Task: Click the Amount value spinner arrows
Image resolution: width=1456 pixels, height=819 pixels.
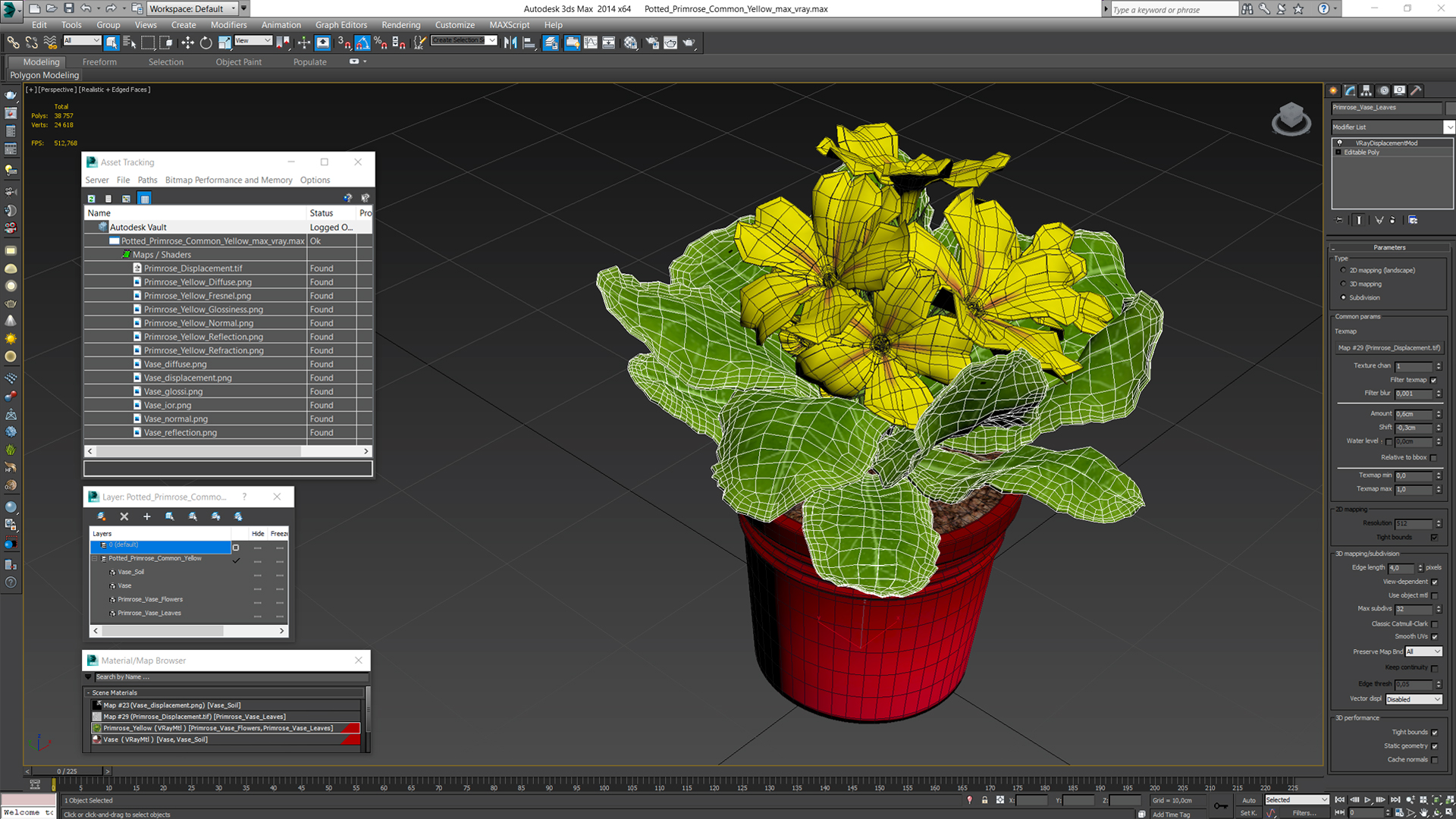Action: point(1438,414)
